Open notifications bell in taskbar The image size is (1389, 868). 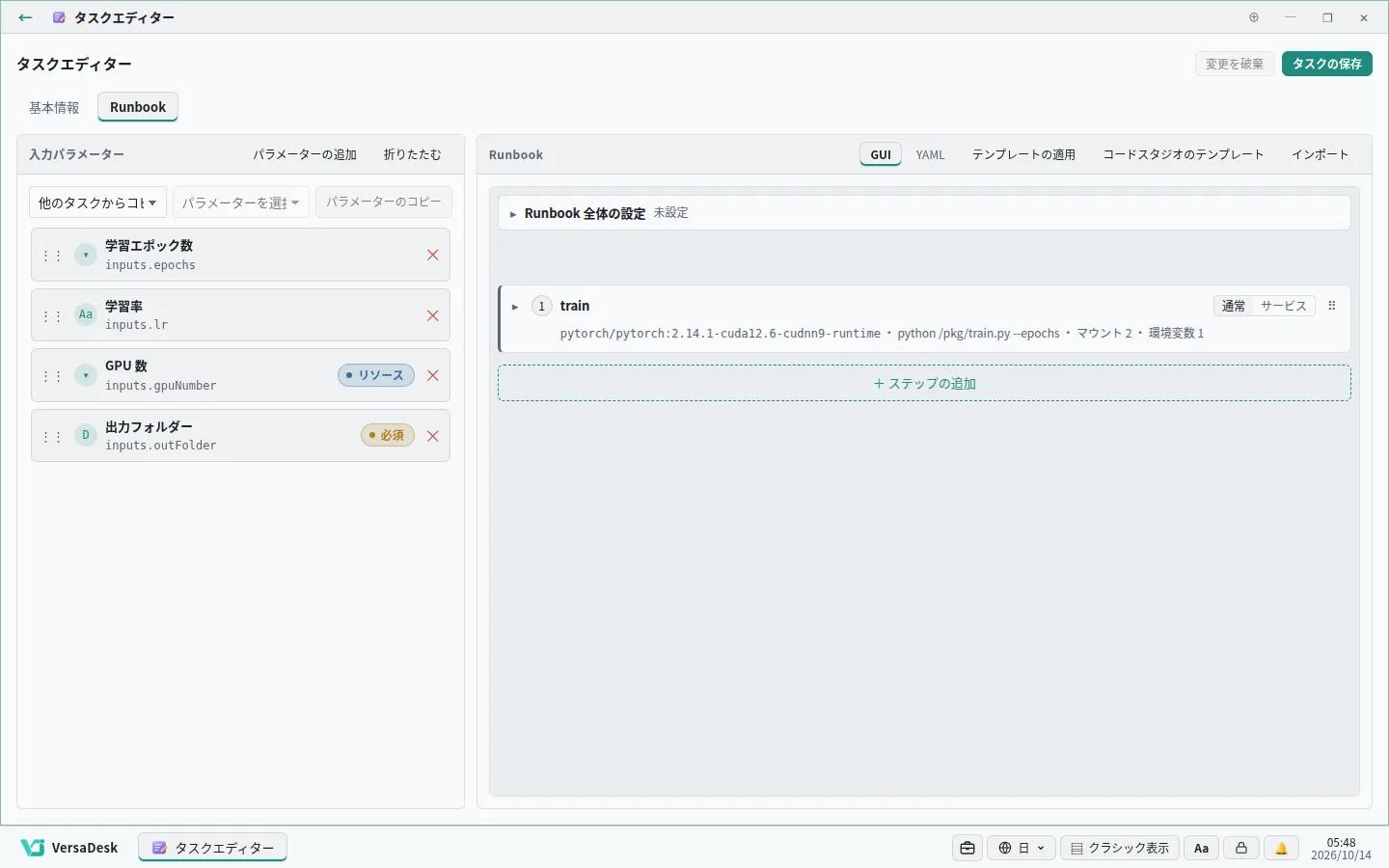coord(1281,848)
